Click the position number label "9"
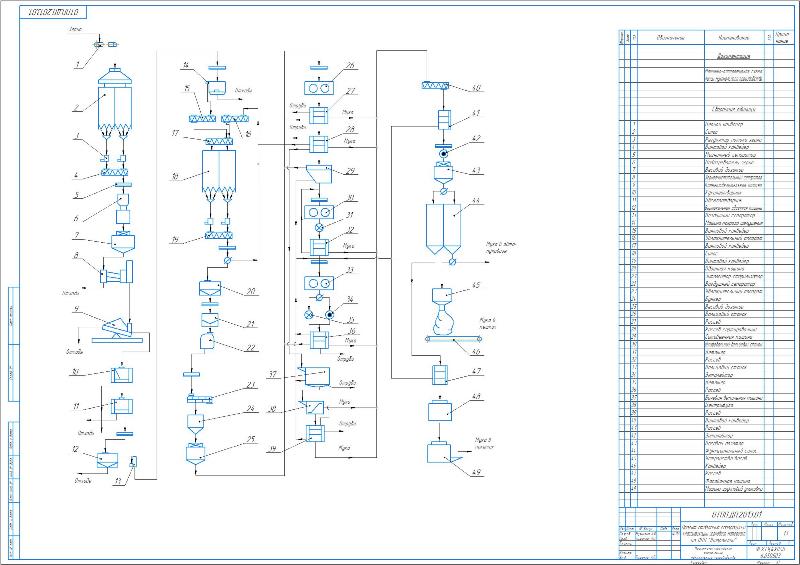 tap(76, 309)
